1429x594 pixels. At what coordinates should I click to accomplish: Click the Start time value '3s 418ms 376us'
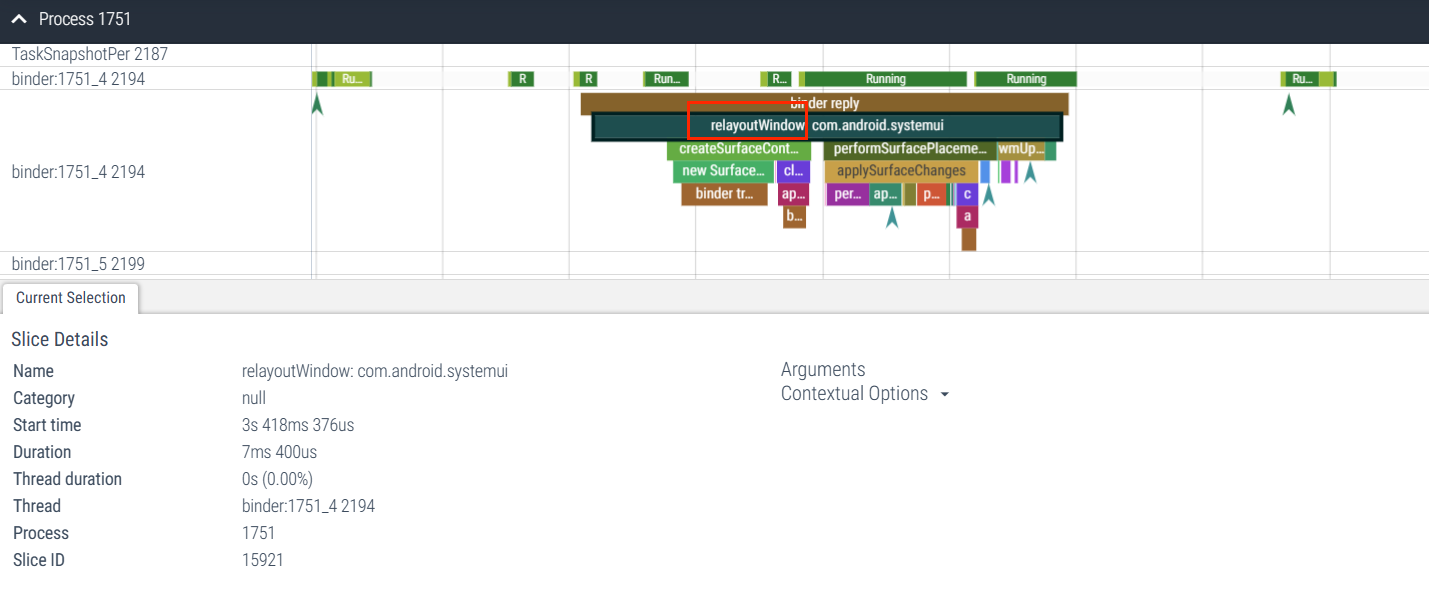tap(298, 425)
